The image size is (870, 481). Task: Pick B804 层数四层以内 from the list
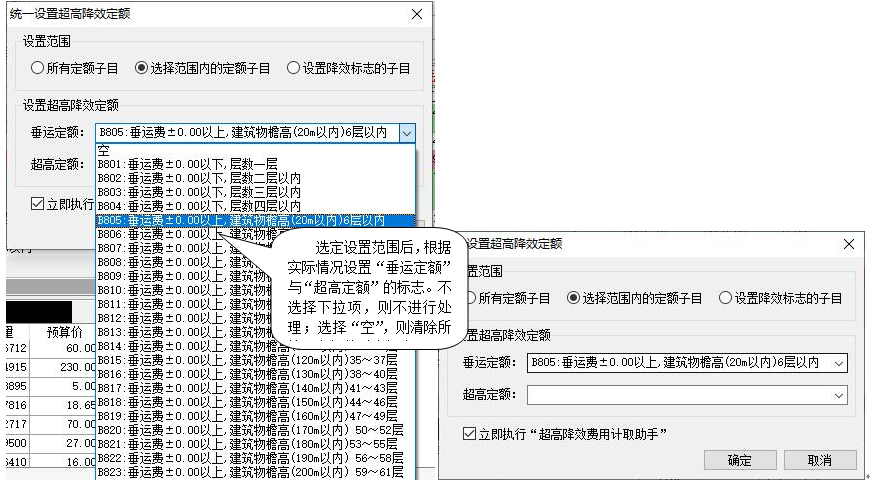click(x=198, y=206)
